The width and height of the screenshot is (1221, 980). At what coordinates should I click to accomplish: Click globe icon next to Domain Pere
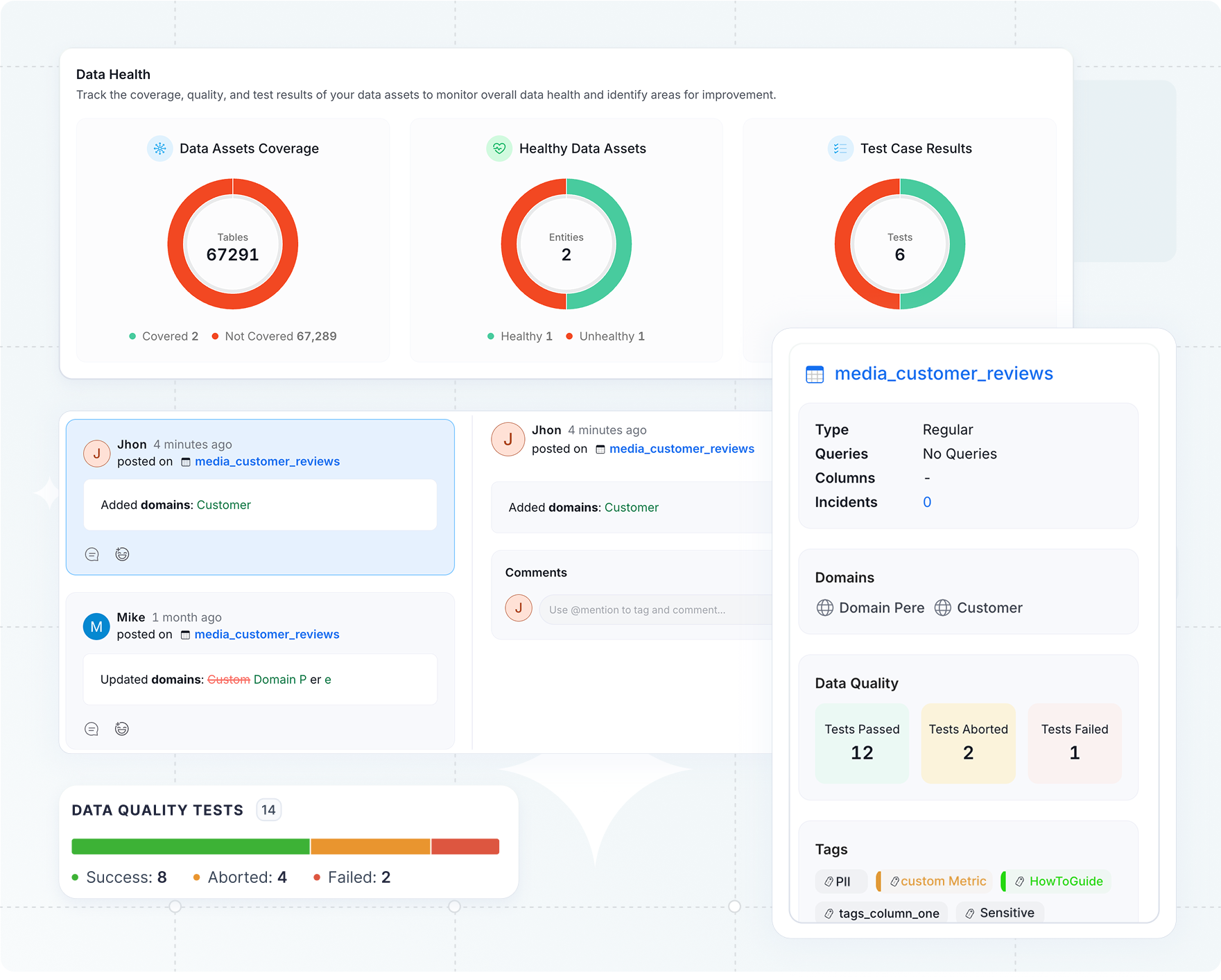[824, 608]
